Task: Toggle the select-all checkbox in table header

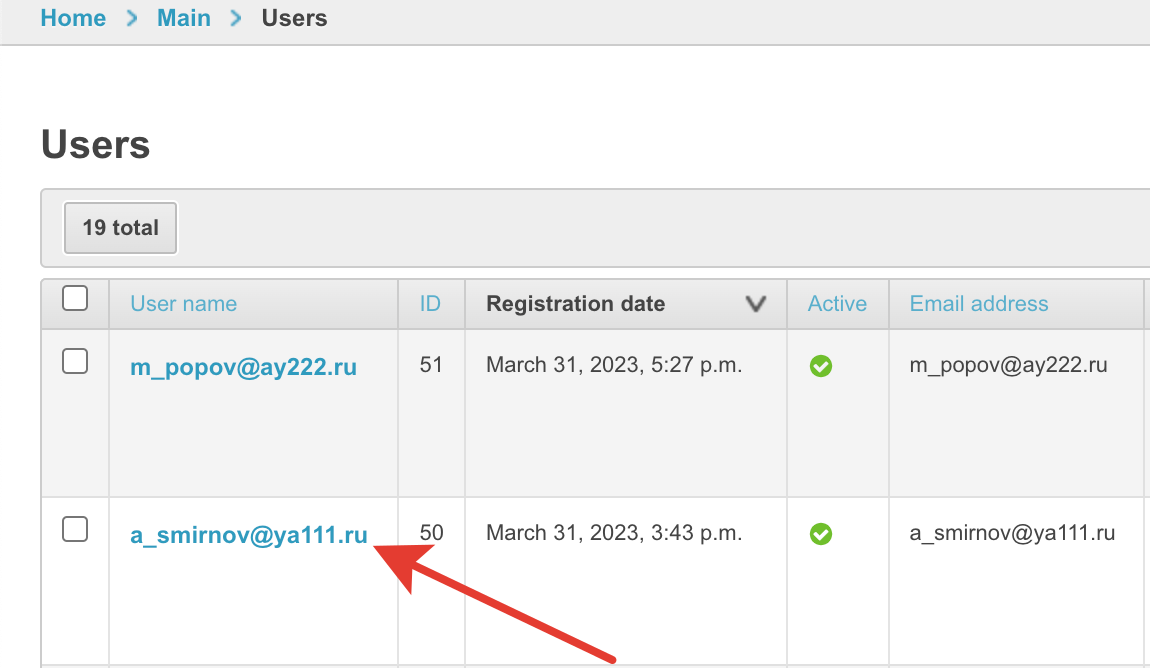Action: tap(75, 299)
